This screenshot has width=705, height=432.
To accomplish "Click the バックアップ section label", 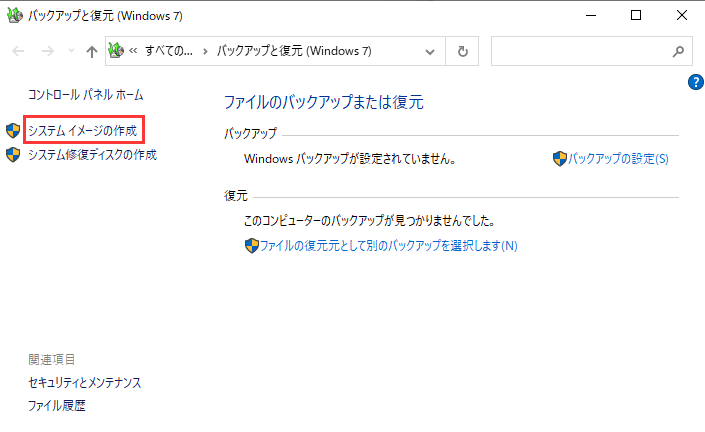I will [x=250, y=134].
